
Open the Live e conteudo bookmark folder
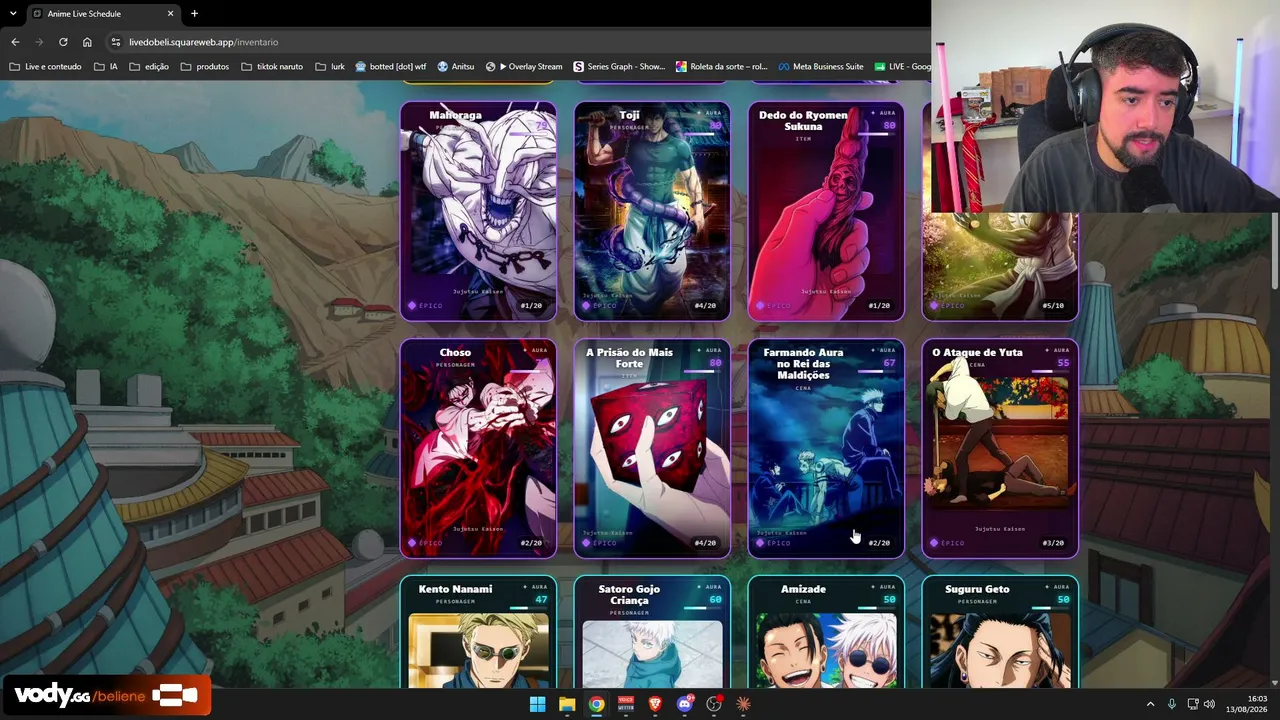[45, 67]
